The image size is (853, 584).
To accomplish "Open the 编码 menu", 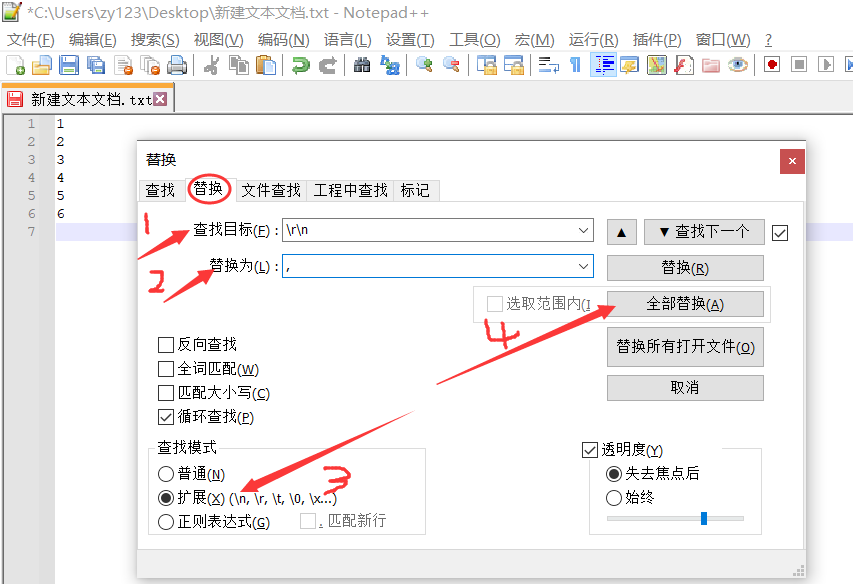I will [283, 40].
